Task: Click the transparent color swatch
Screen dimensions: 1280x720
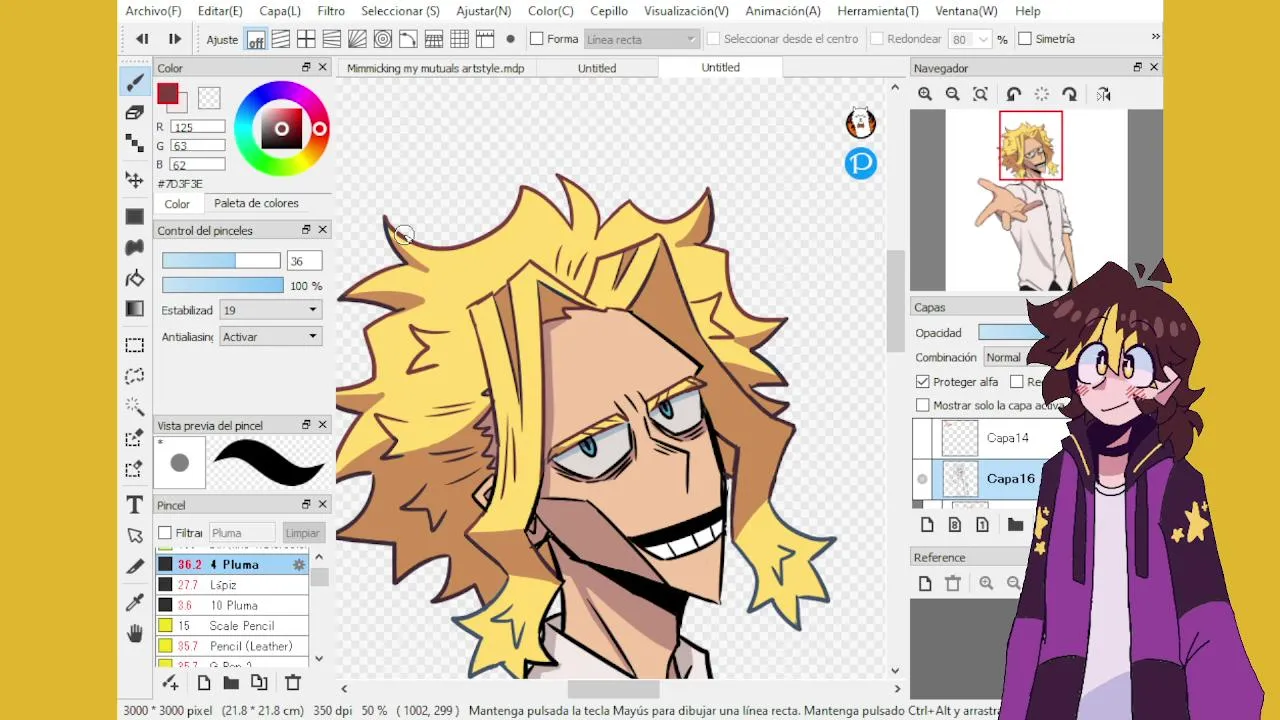Action: click(209, 98)
